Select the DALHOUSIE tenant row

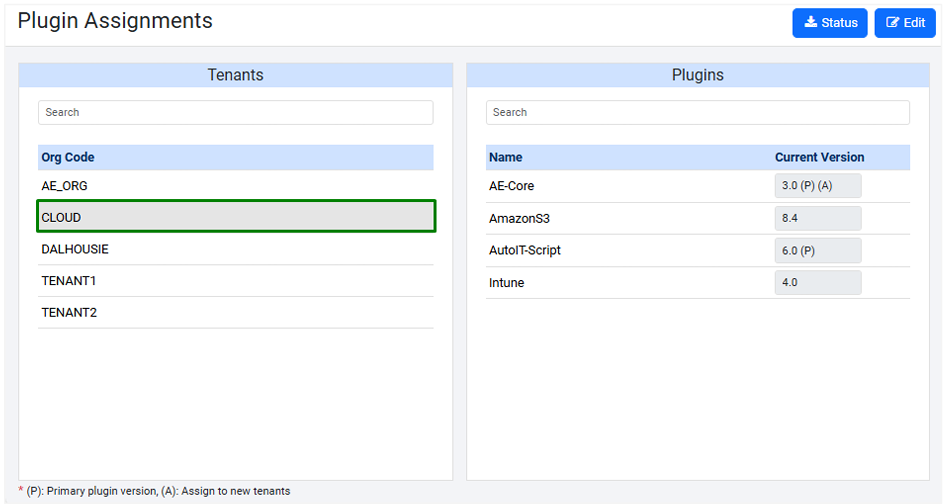tap(235, 249)
